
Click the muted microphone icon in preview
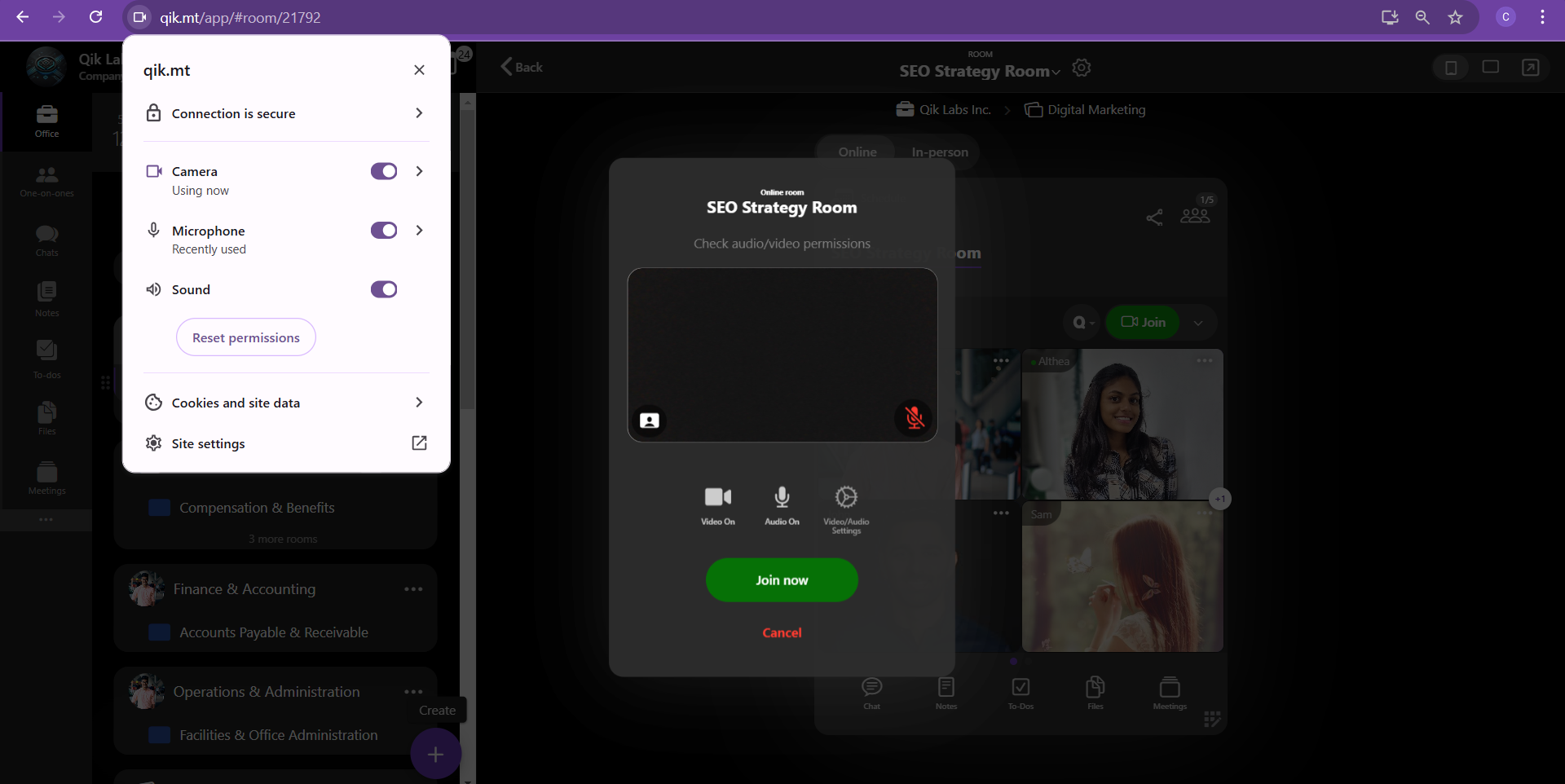(x=915, y=418)
